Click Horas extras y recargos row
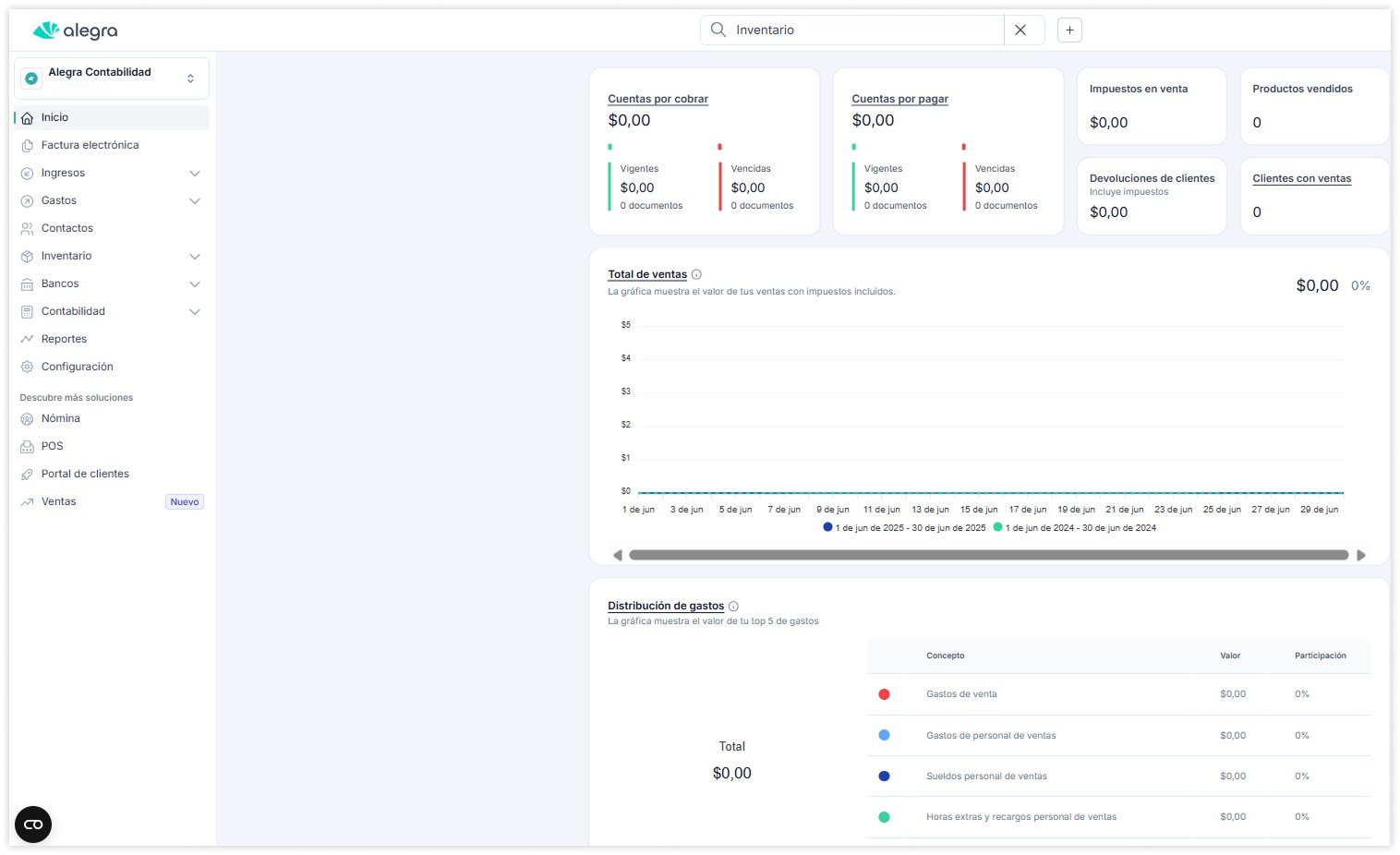Image resolution: width=1400 pixels, height=855 pixels. point(1118,817)
